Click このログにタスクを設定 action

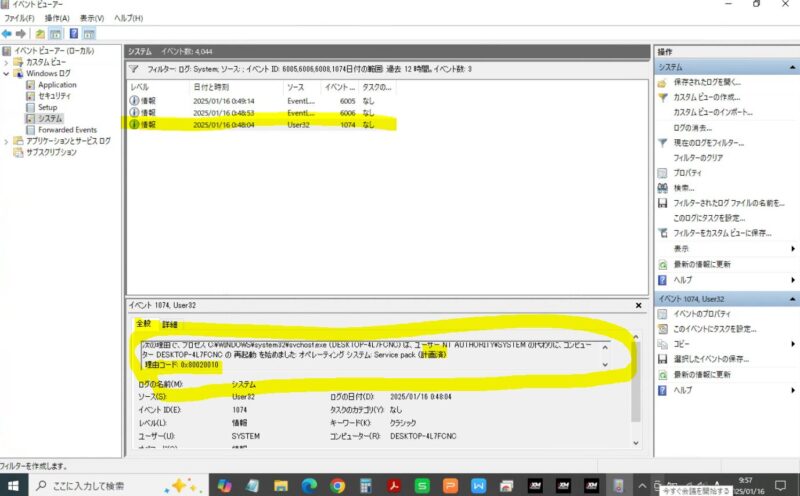click(709, 218)
